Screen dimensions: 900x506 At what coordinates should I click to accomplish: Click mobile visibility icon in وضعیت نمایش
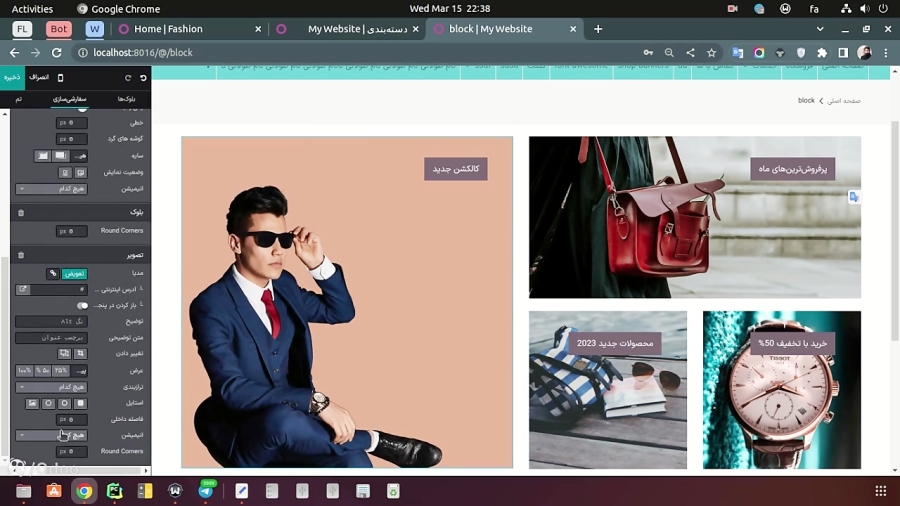click(x=65, y=172)
